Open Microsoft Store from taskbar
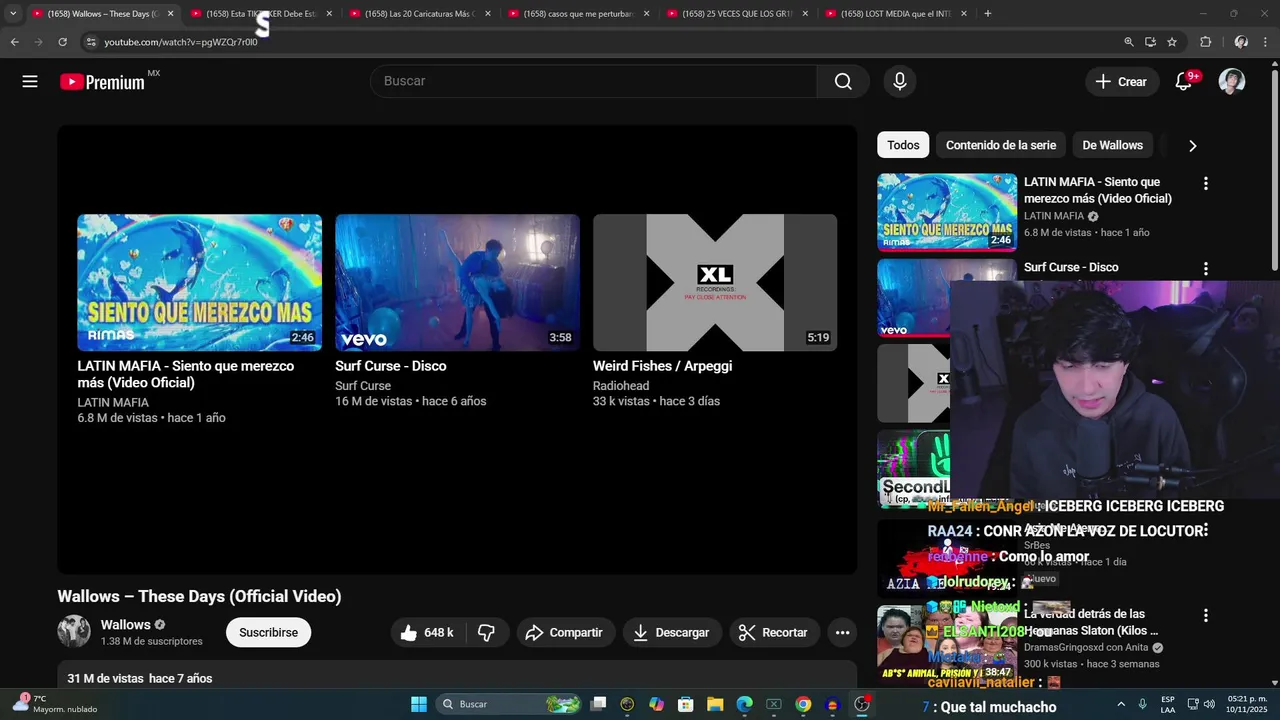This screenshot has width=1280, height=720. (x=686, y=704)
